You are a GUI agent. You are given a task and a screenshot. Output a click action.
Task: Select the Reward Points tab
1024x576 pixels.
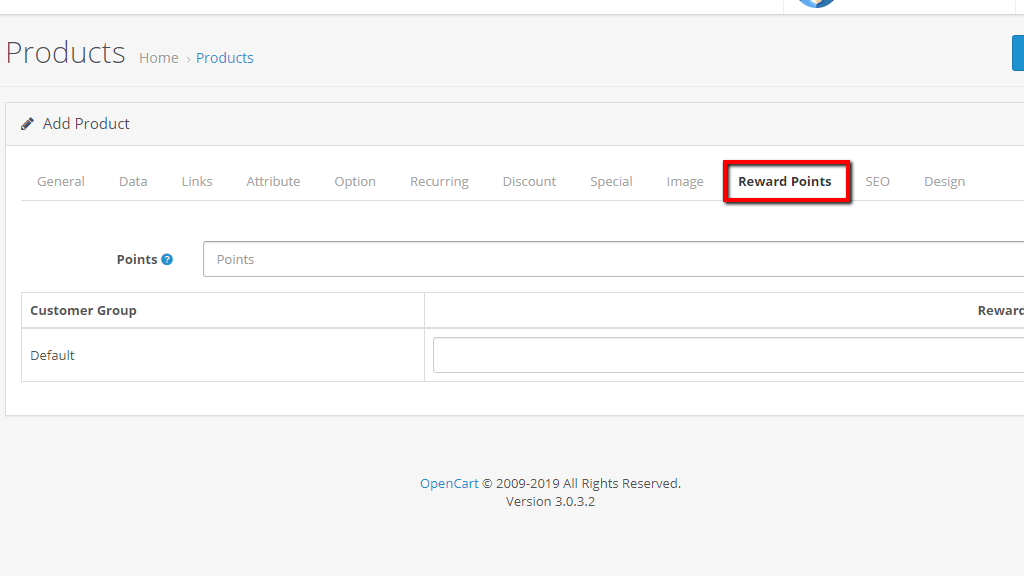[785, 182]
